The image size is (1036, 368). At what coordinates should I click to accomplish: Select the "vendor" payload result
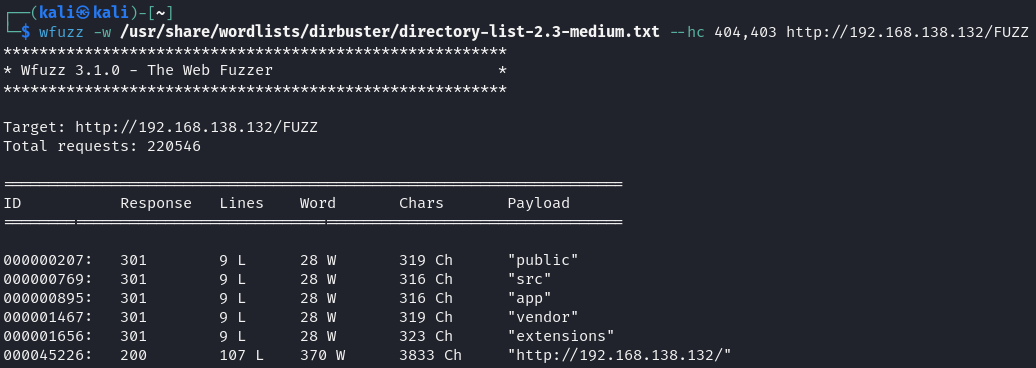click(x=543, y=317)
